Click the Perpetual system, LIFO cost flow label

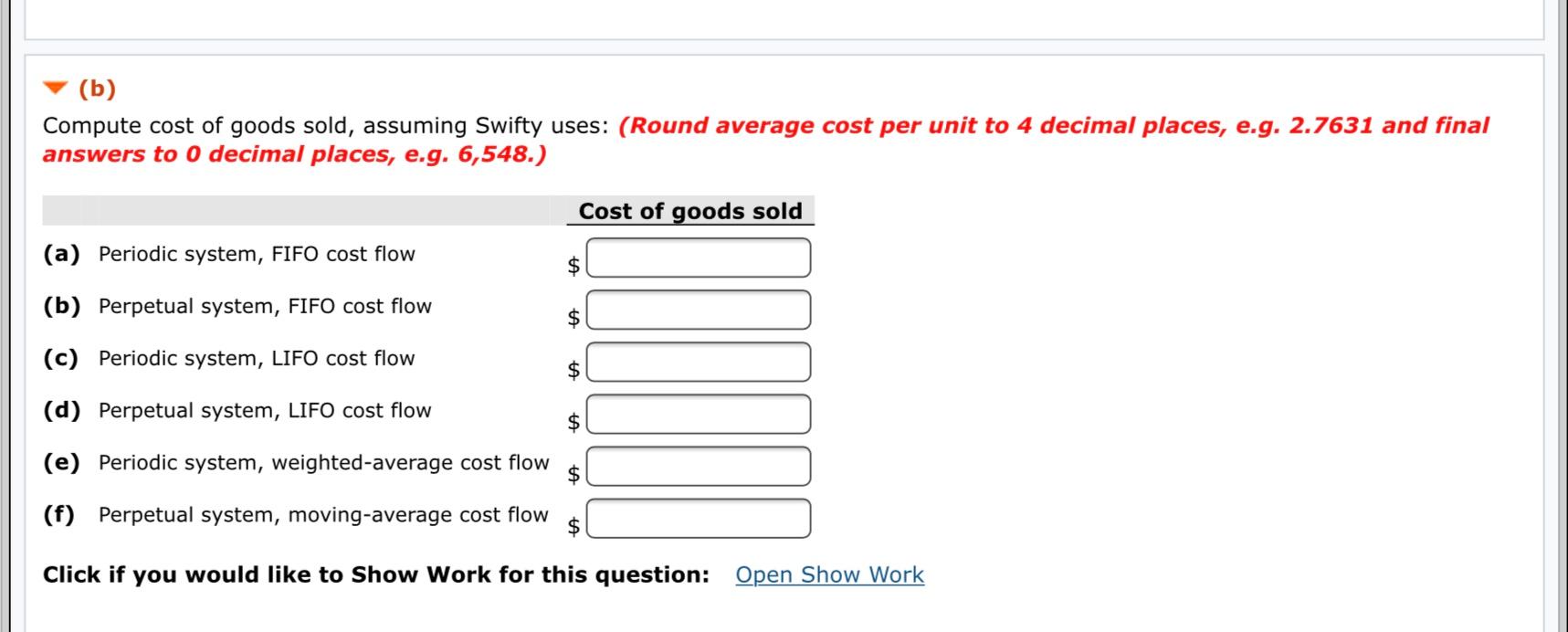pyautogui.click(x=265, y=410)
